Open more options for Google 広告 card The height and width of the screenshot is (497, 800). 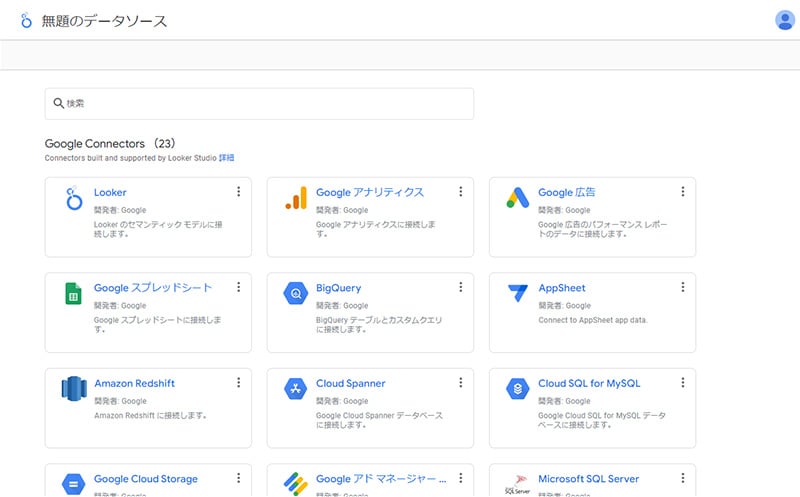tap(683, 191)
